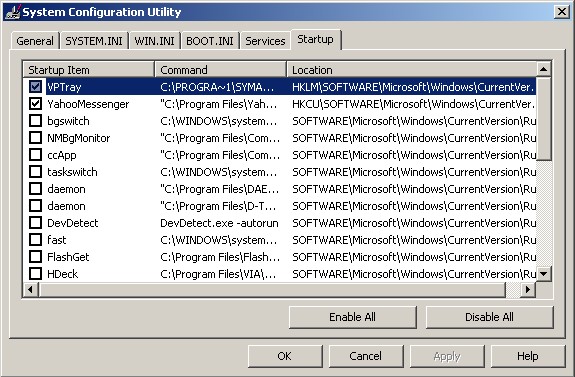Screen dimensions: 575x377
Task: Switch to the Services tab
Action: pos(265,41)
